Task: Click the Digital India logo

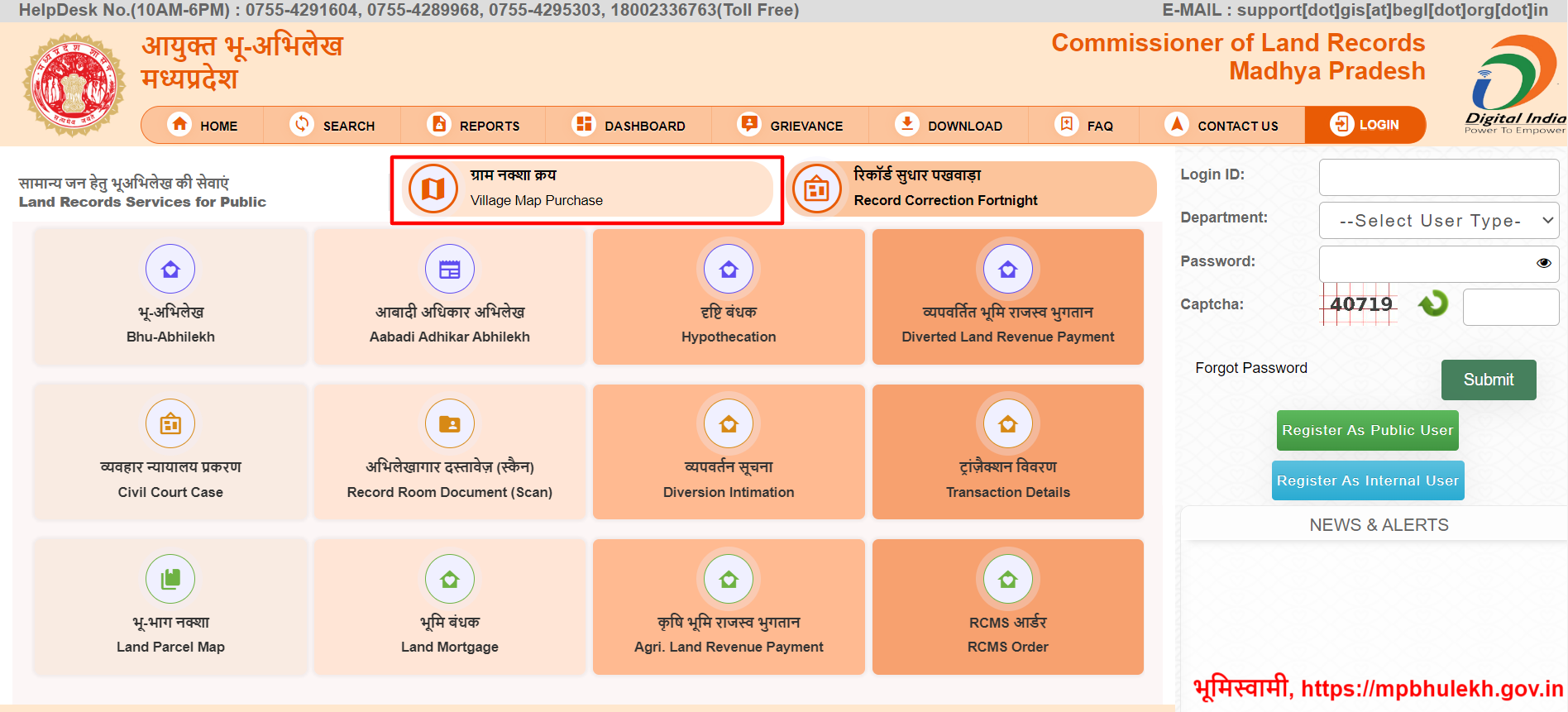Action: [x=1515, y=84]
